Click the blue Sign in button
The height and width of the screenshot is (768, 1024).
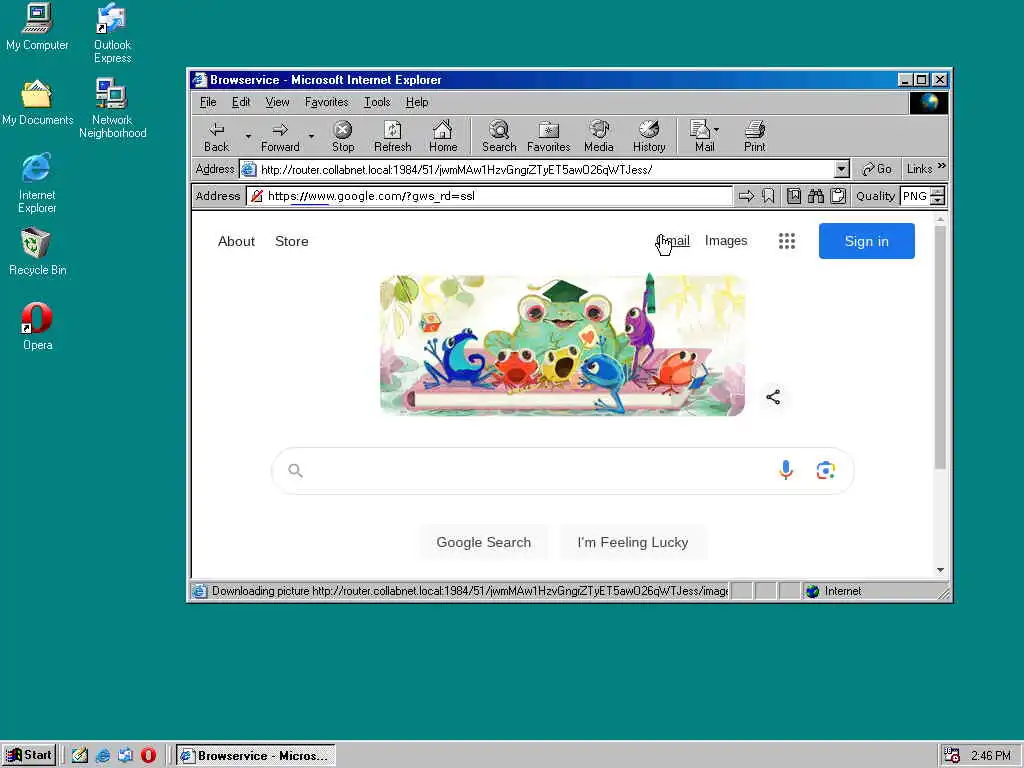pyautogui.click(x=867, y=241)
